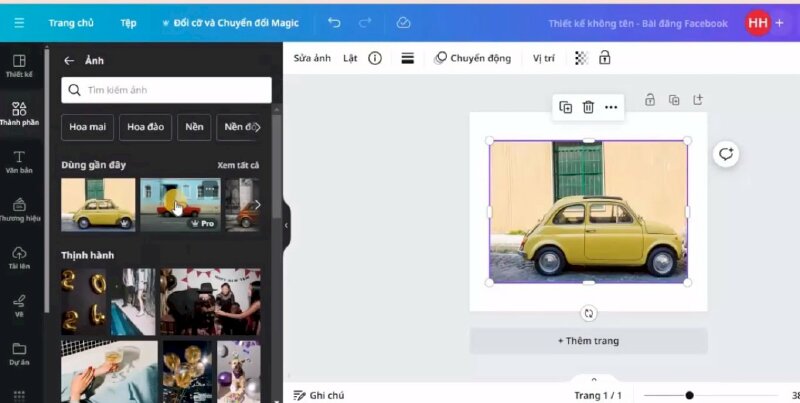Open the transparency checkerboard icon
The width and height of the screenshot is (800, 403).
pos(581,58)
